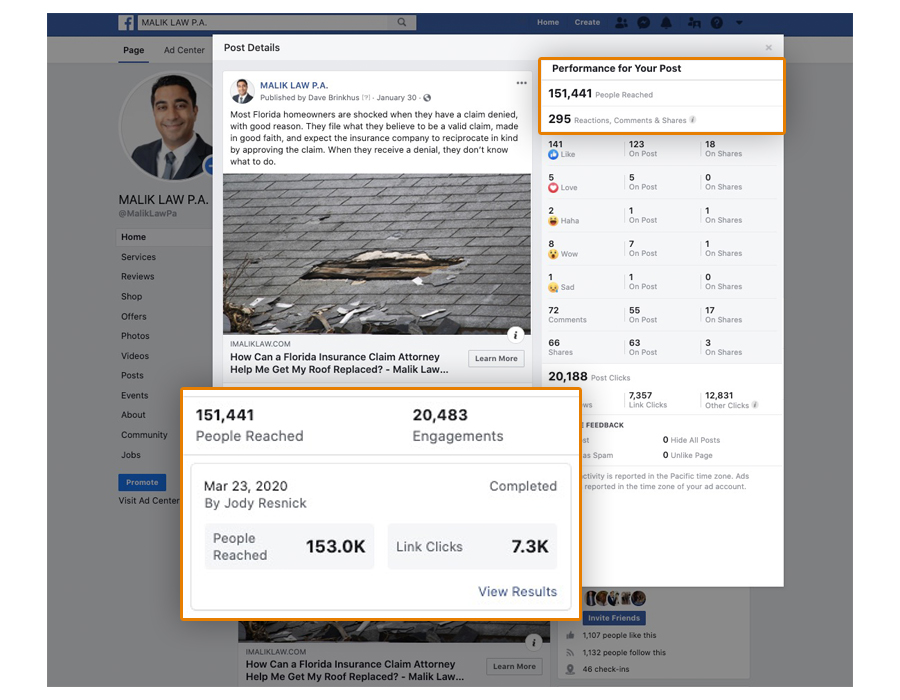Viewport: 900px width, 700px height.
Task: Open friend requests icon in top bar
Action: 621,22
